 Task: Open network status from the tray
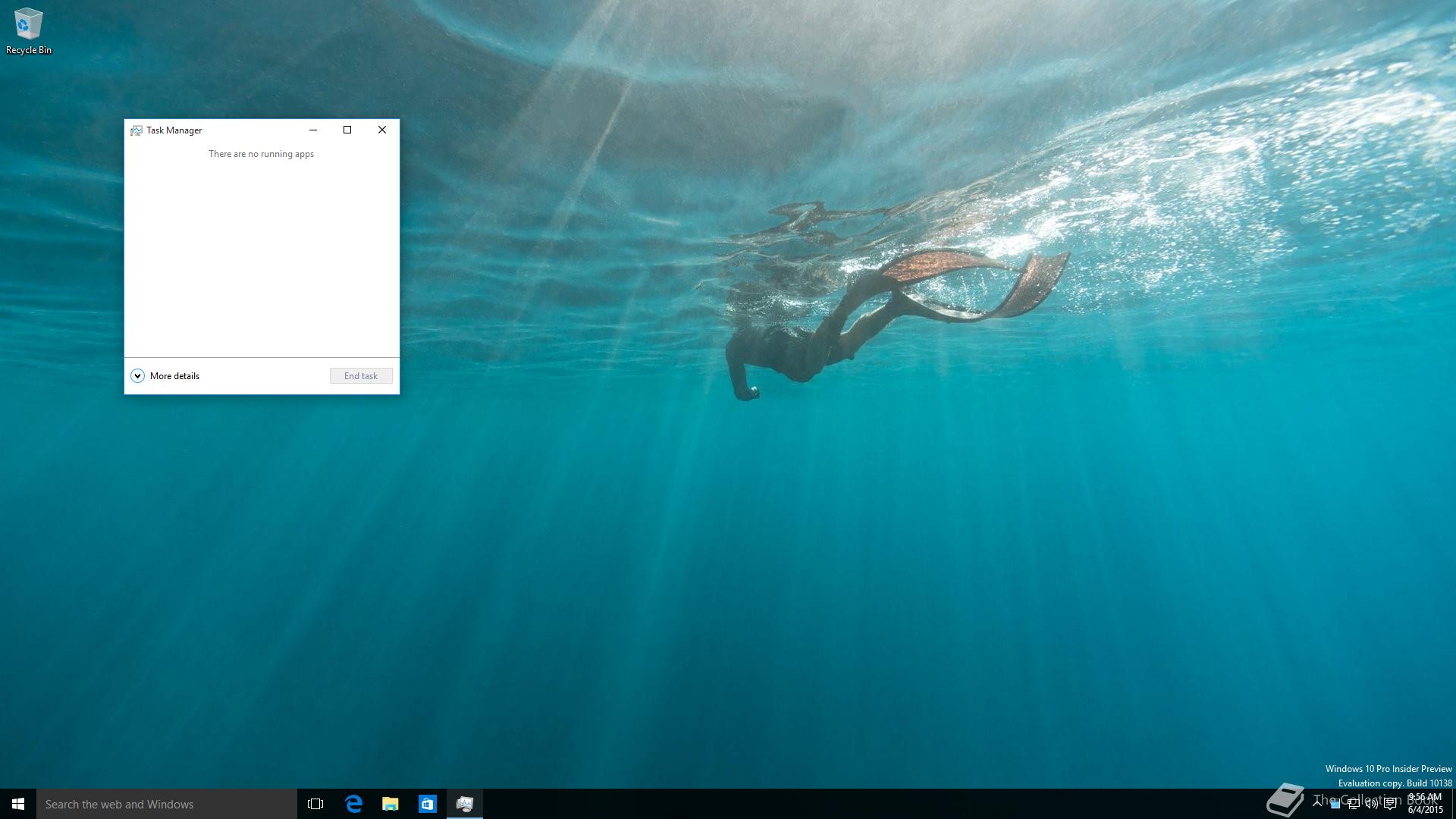tap(1354, 804)
